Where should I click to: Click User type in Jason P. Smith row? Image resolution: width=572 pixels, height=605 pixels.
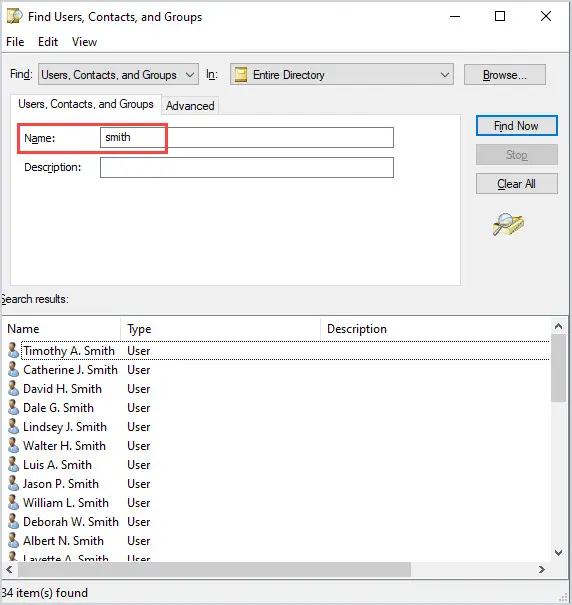pos(139,483)
